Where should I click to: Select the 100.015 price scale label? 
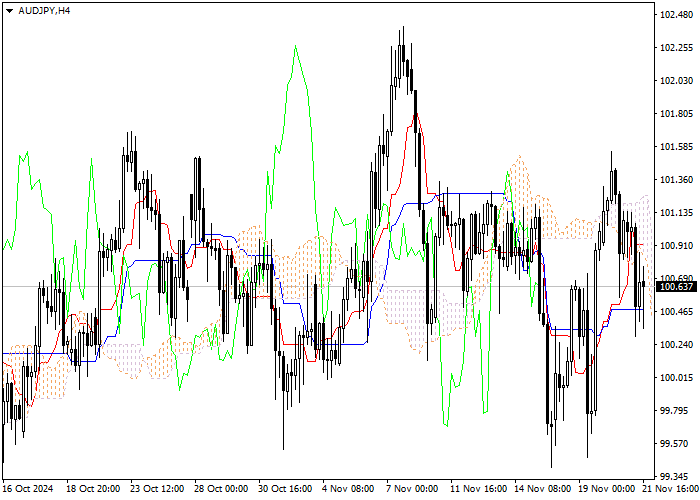(x=676, y=378)
